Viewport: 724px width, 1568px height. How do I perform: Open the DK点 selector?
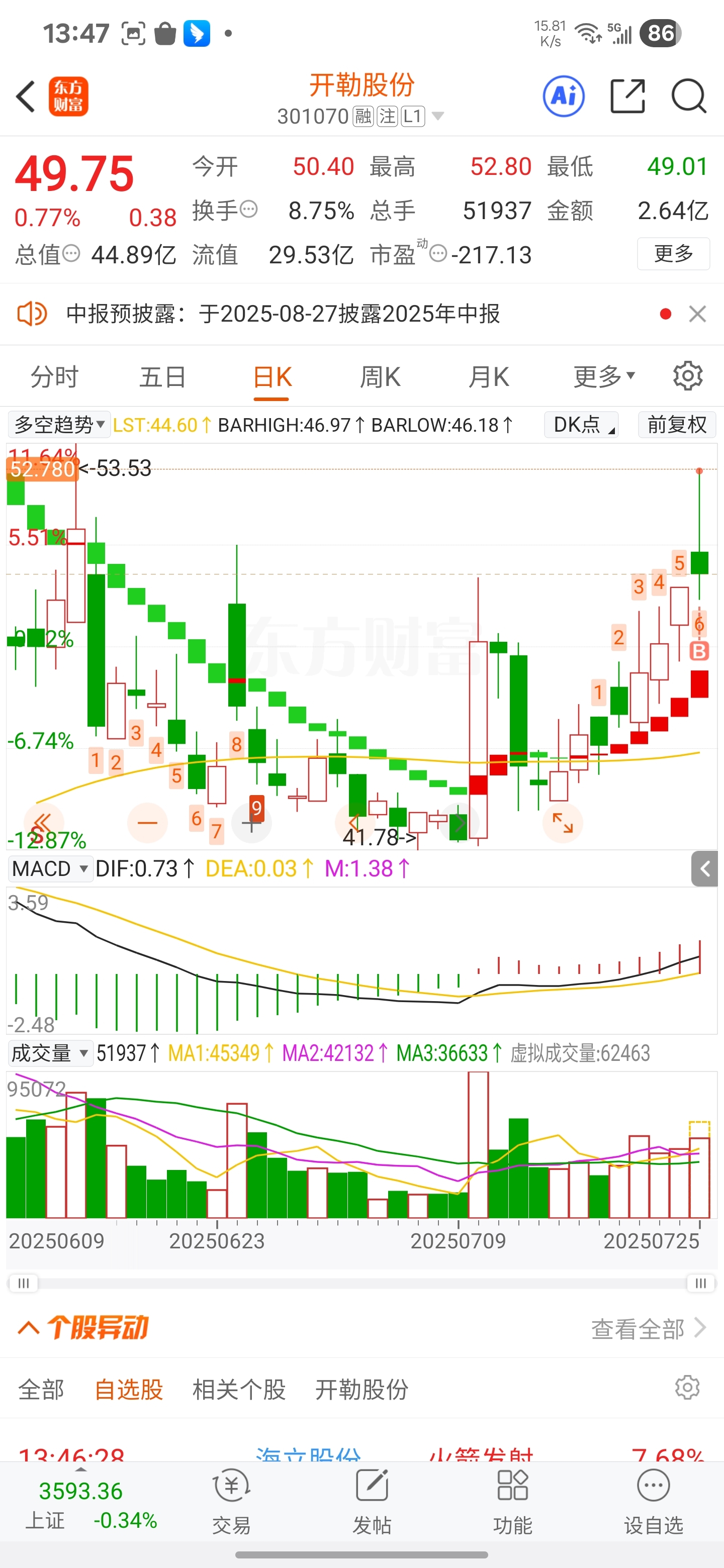click(x=581, y=424)
